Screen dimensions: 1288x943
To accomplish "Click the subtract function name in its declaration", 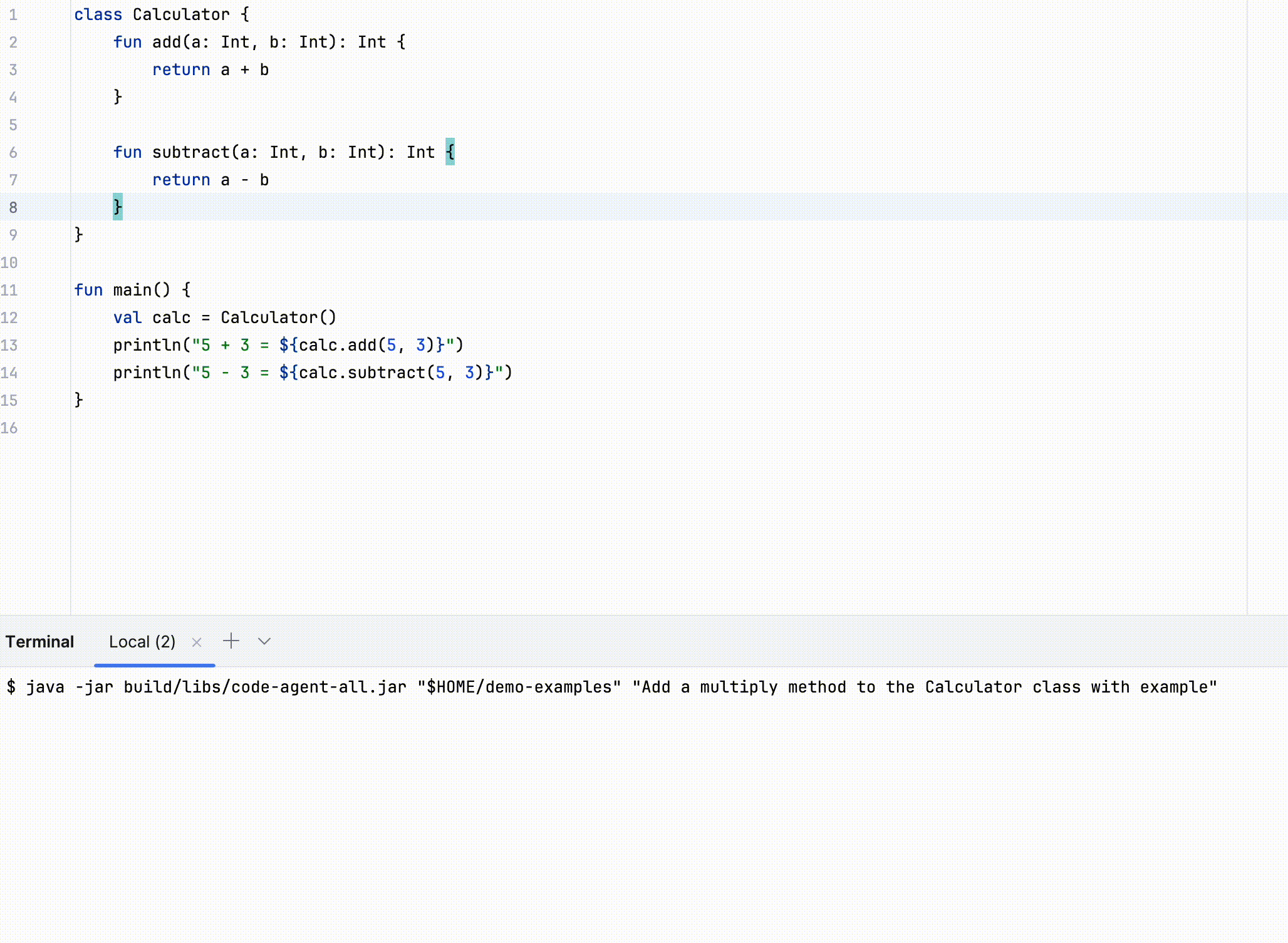I will (x=191, y=152).
